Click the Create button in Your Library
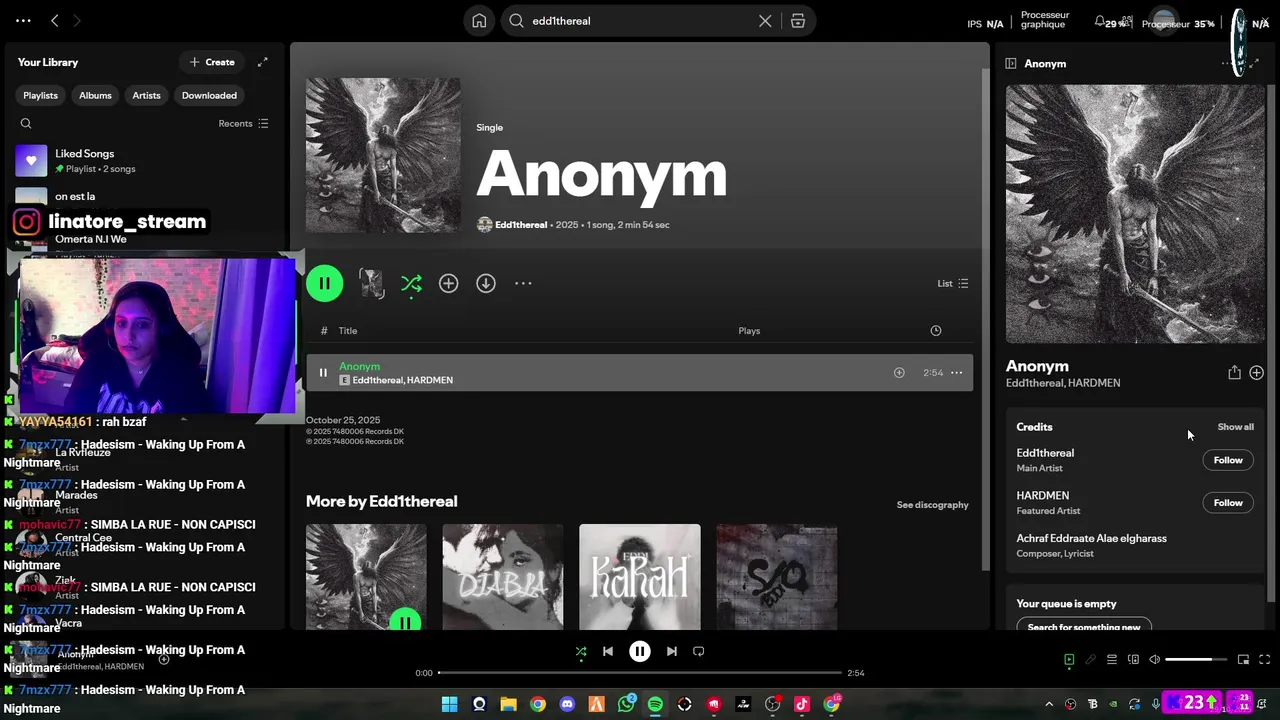The width and height of the screenshot is (1280, 720). coord(212,62)
